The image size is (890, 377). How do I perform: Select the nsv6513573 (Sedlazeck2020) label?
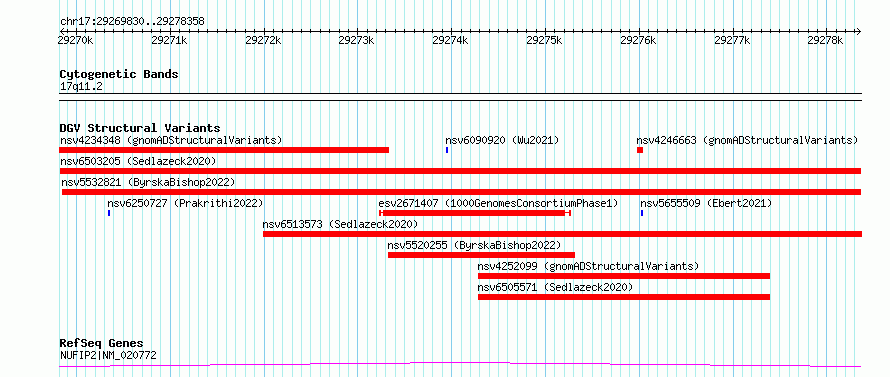click(340, 224)
